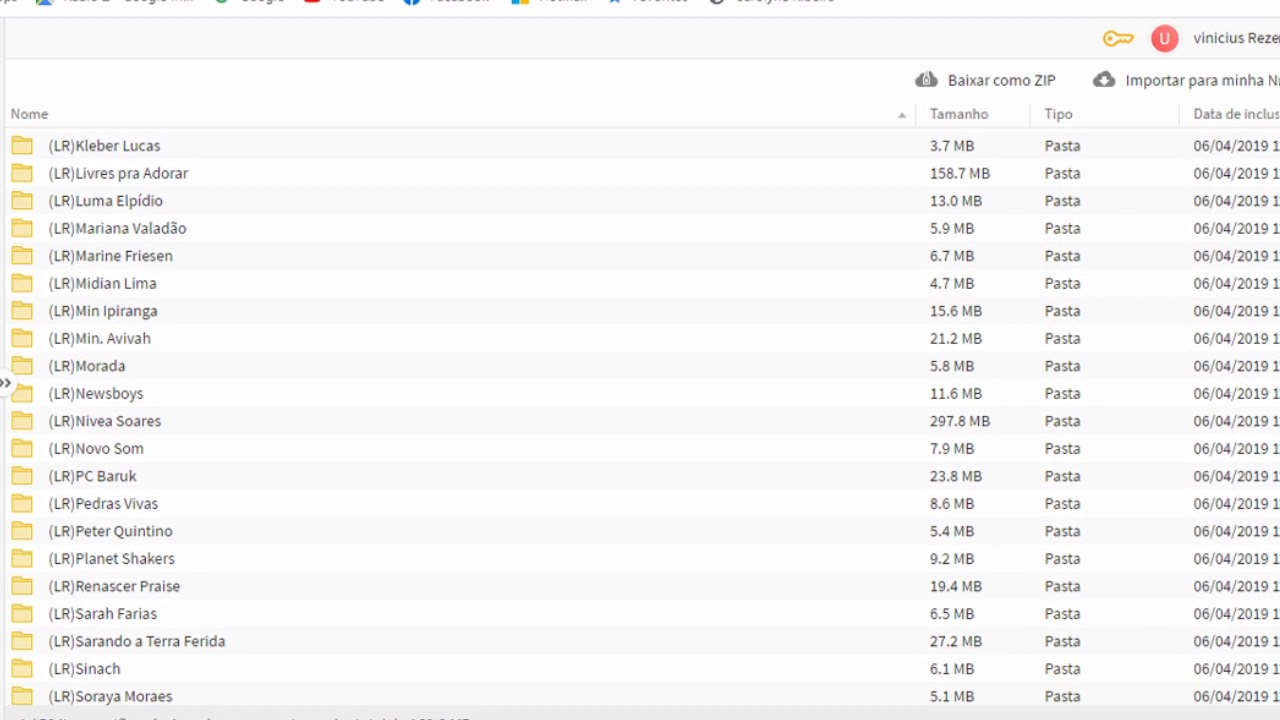
Task: Sort by Tipo column header
Action: coord(1058,114)
